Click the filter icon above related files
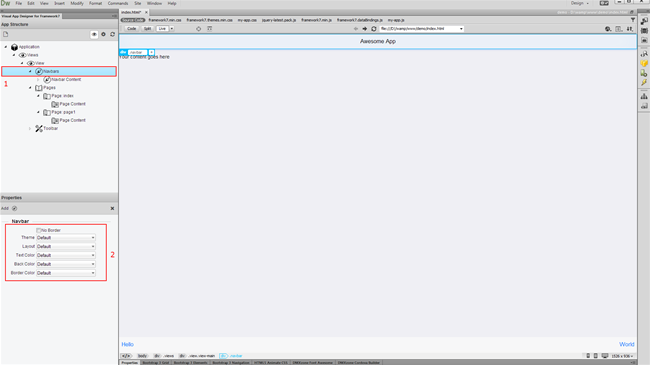Viewport: 650px width, 365px height. 633,20
